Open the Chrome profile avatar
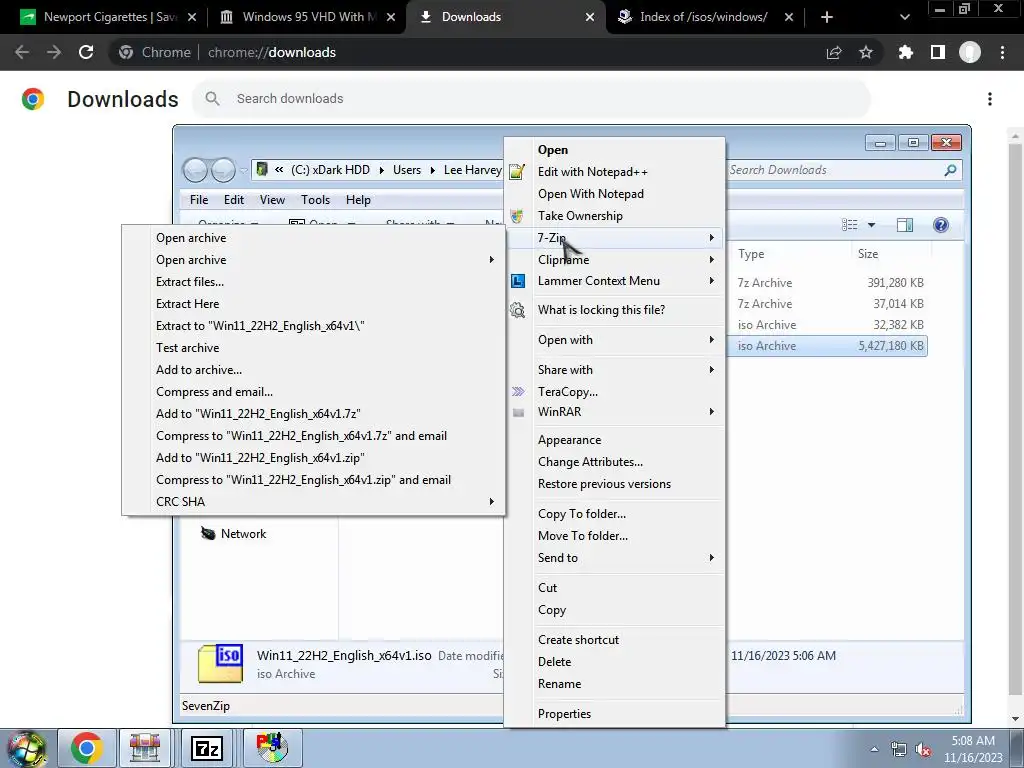1024x768 pixels. 970,52
